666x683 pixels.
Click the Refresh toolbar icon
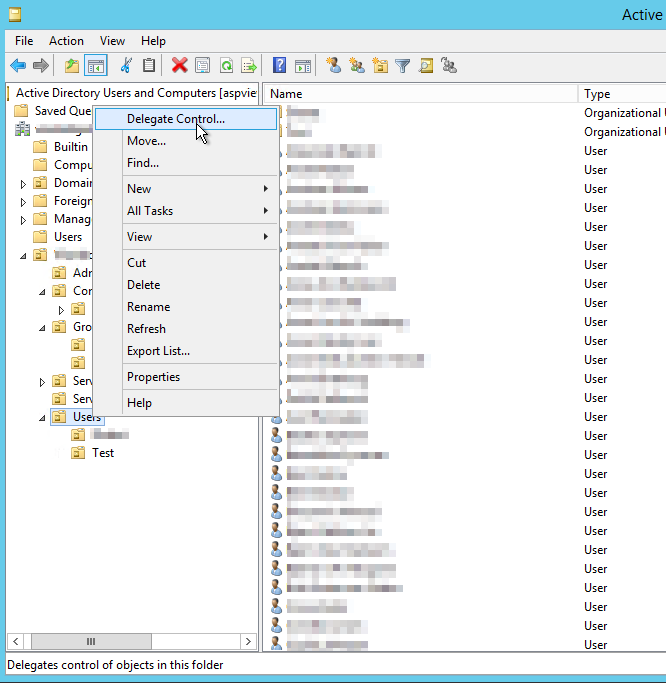(226, 66)
